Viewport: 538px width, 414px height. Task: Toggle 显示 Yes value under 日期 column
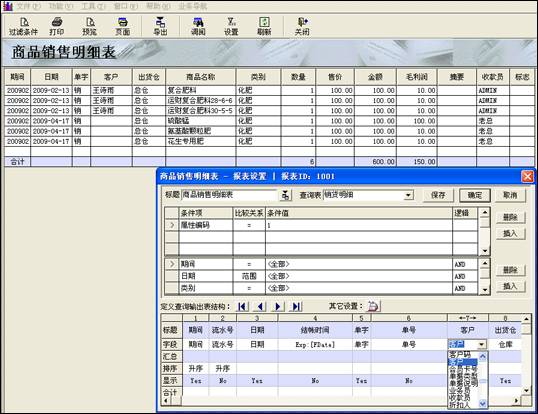pyautogui.click(x=257, y=381)
